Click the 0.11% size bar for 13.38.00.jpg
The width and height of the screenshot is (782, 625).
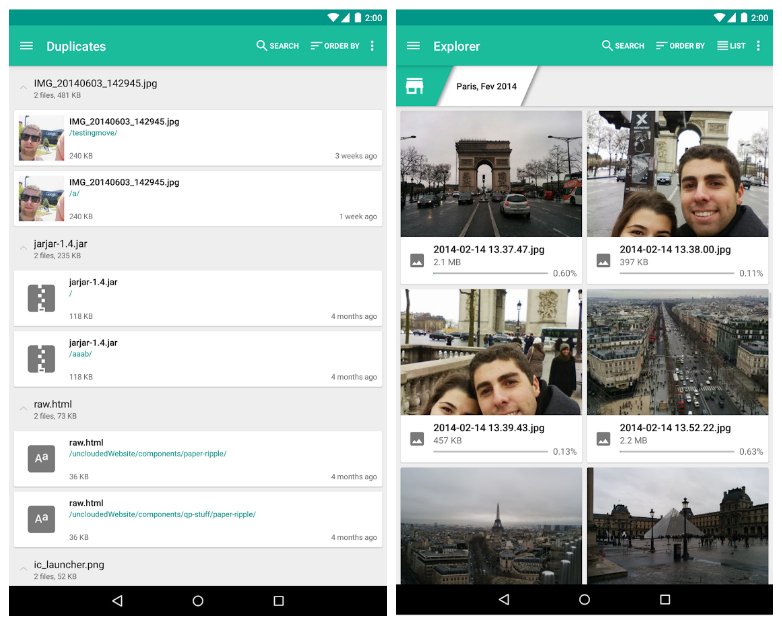tap(677, 273)
